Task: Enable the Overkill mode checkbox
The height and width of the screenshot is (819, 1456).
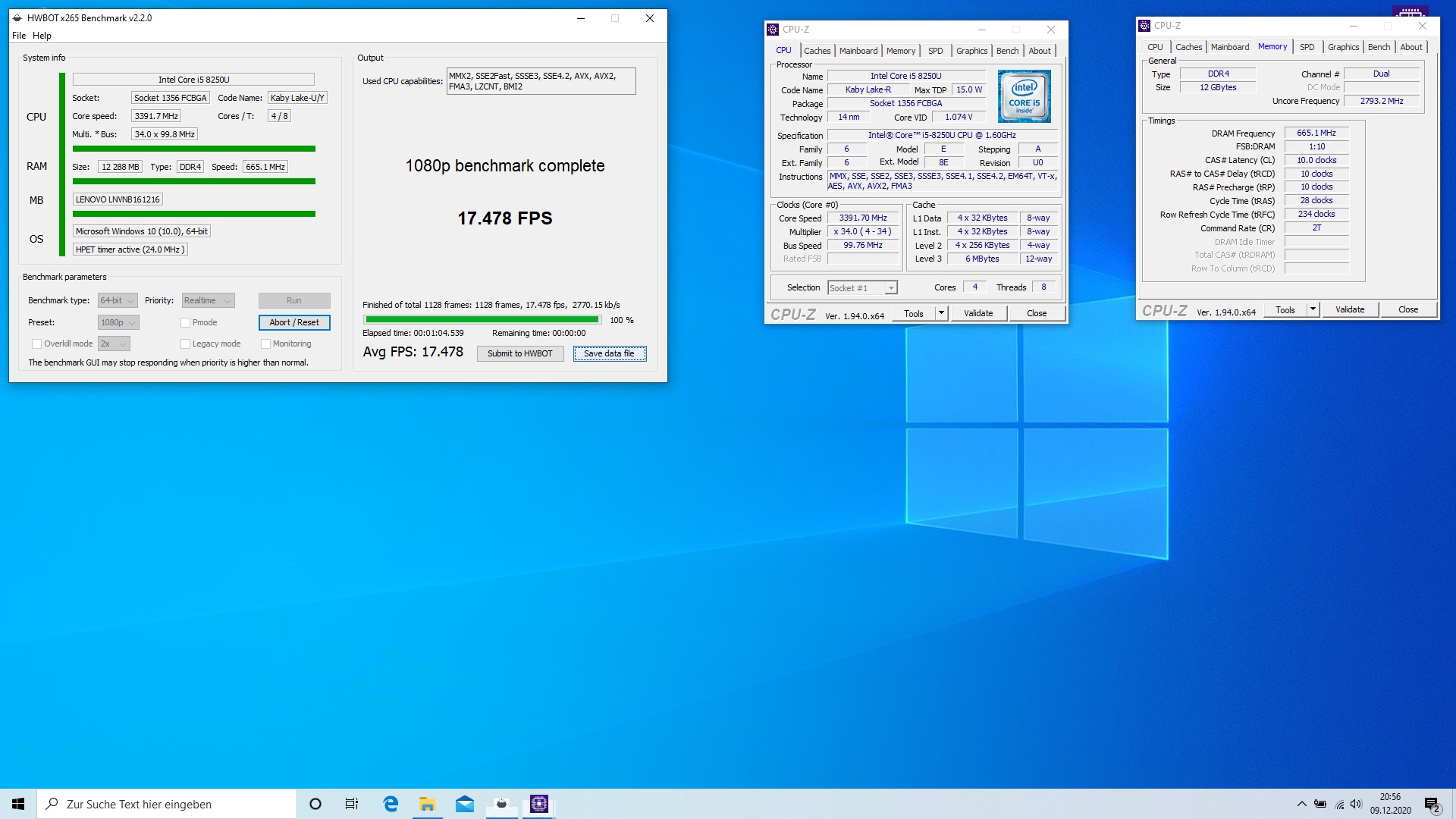Action: (36, 344)
